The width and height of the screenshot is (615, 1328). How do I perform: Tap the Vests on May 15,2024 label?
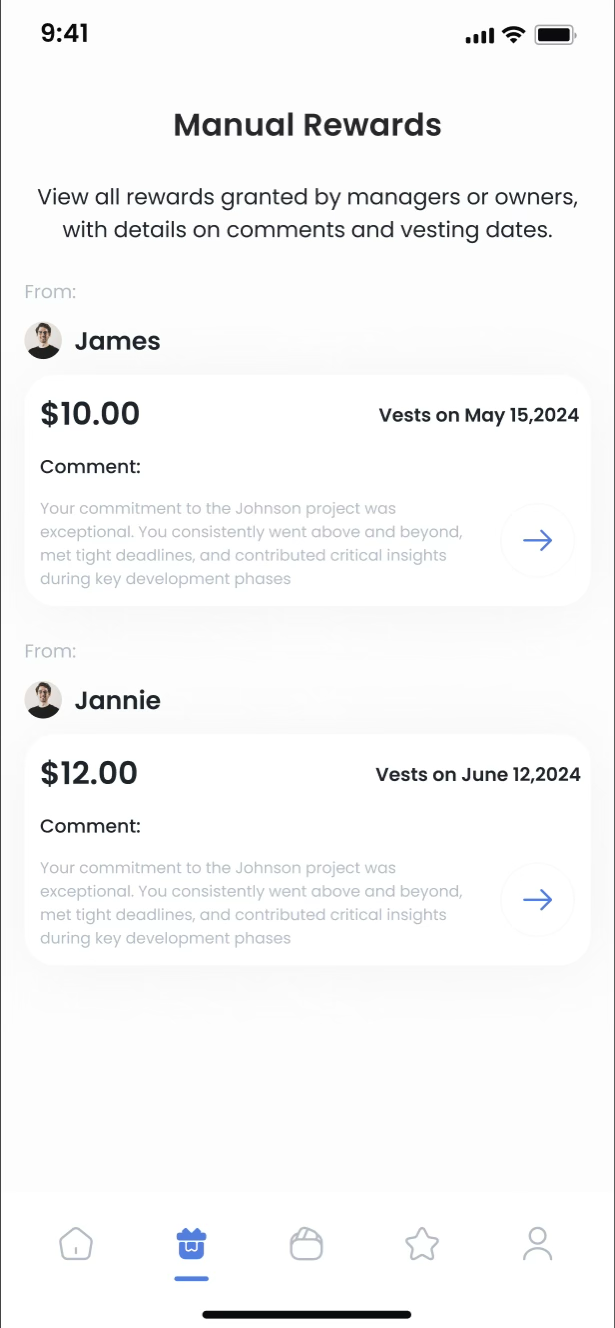click(478, 415)
